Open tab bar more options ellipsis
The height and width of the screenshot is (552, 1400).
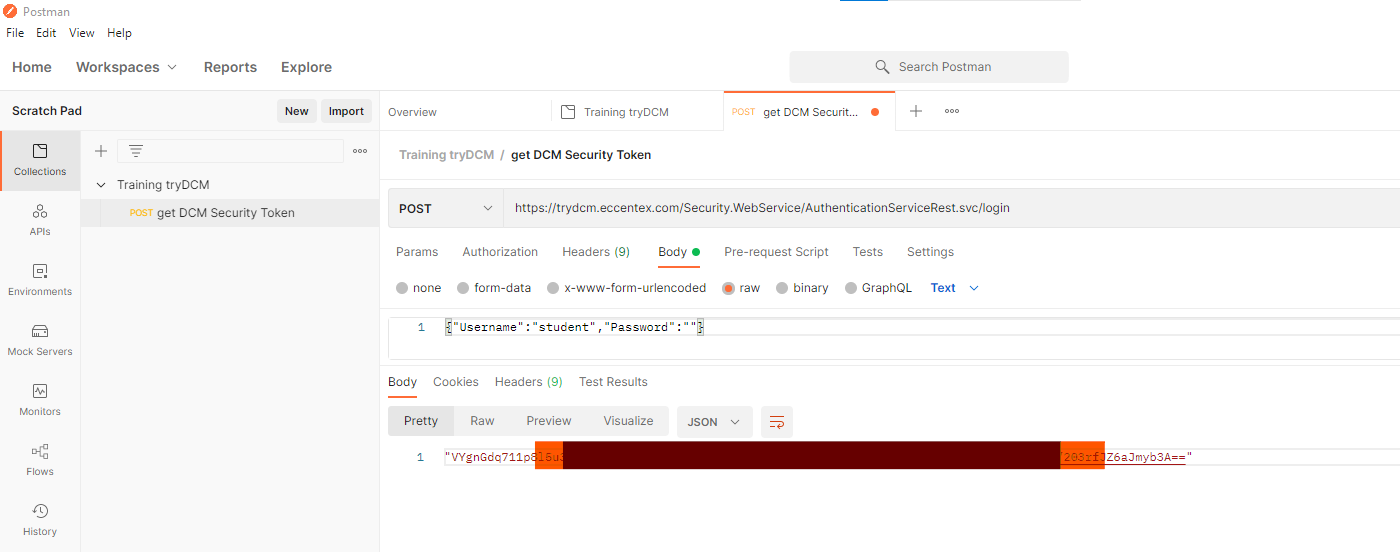tap(952, 111)
